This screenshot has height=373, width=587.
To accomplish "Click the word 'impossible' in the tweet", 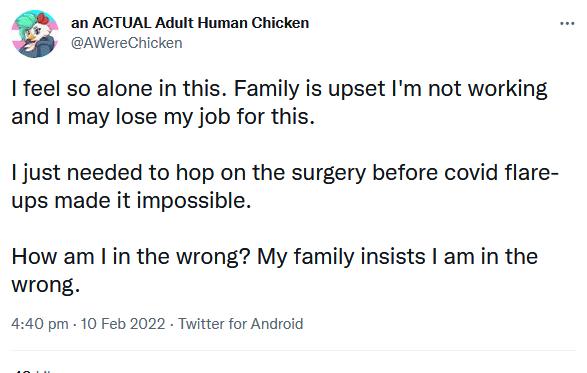I will click(x=194, y=201).
